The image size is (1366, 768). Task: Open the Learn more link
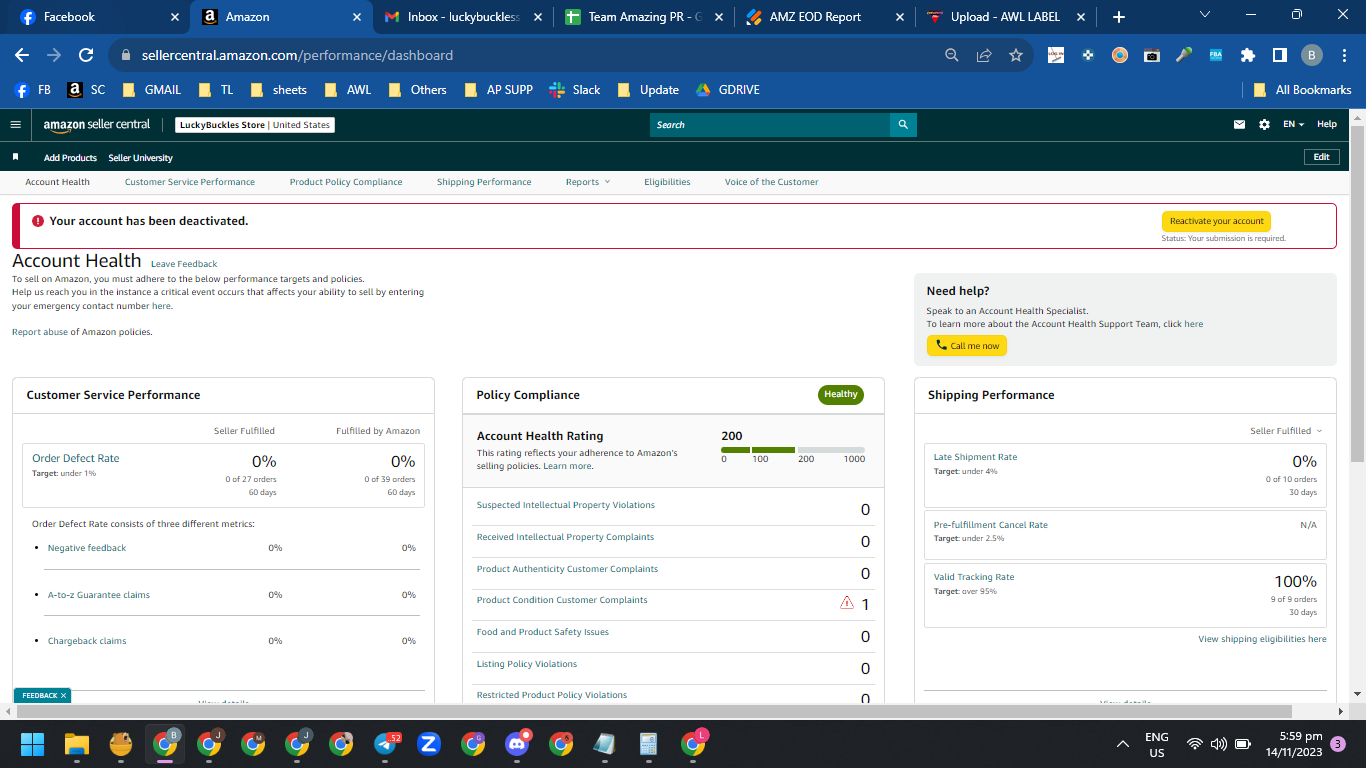click(x=567, y=466)
